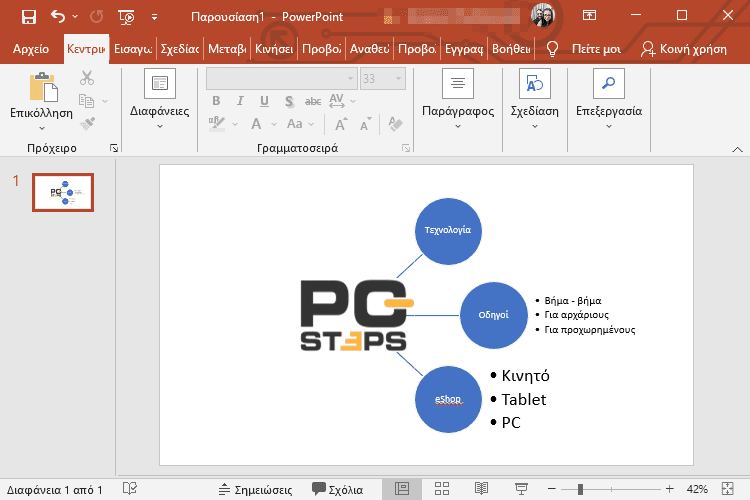Clear all formatting eraser icon

coord(395,124)
